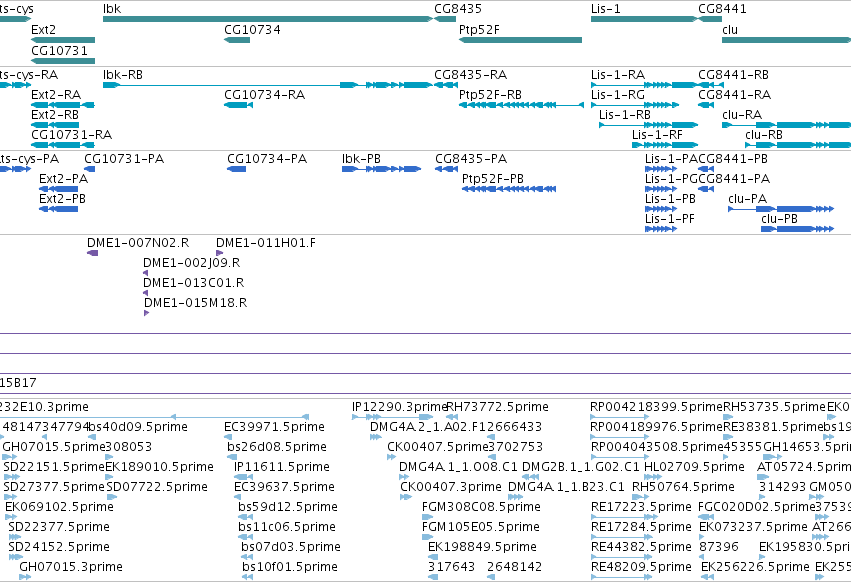Open the DME1-002J09.R feature label
Viewport: 851px width, 582px height.
pos(192,263)
